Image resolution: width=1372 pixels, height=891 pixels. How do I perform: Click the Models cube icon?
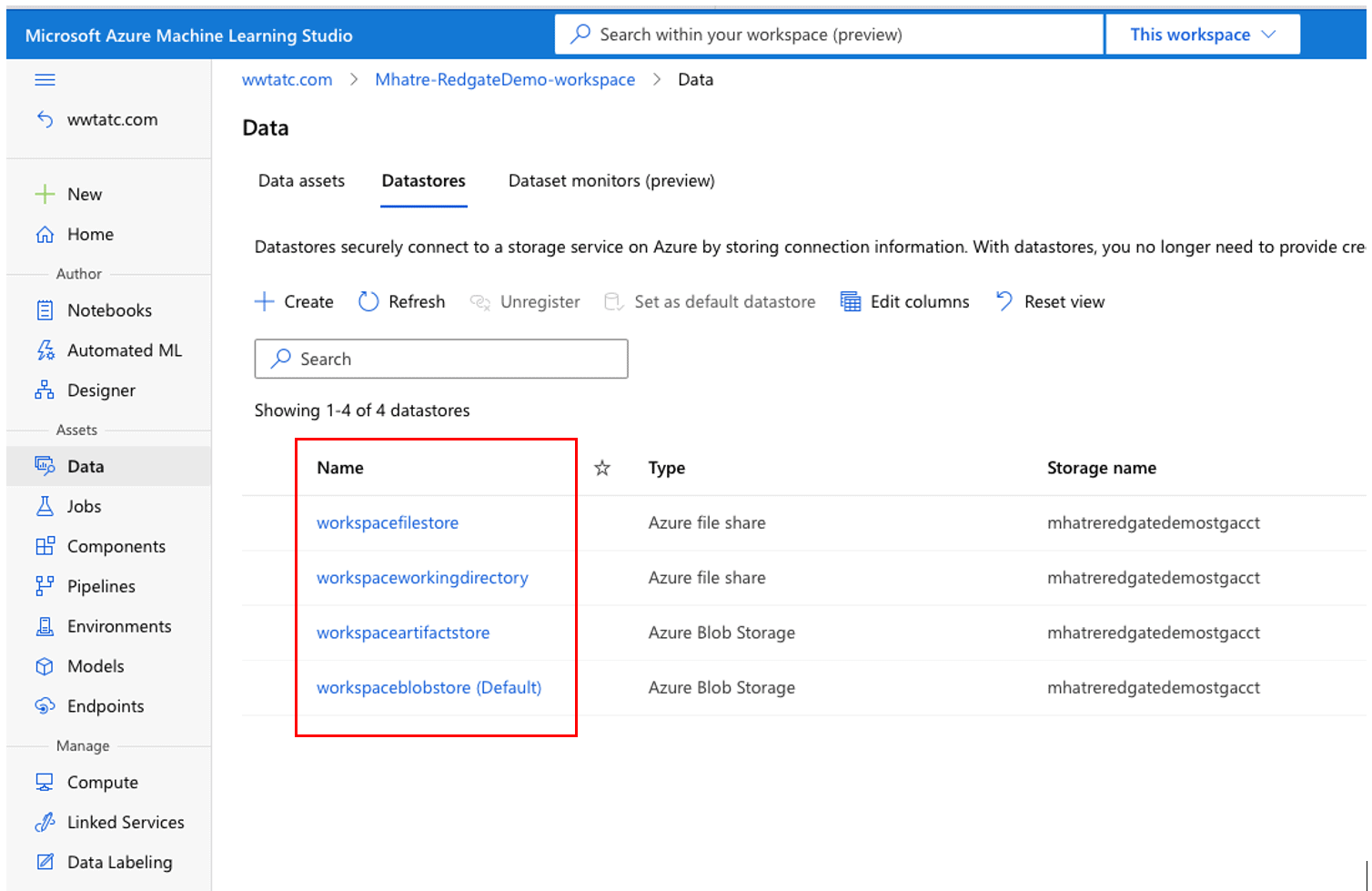coord(45,666)
